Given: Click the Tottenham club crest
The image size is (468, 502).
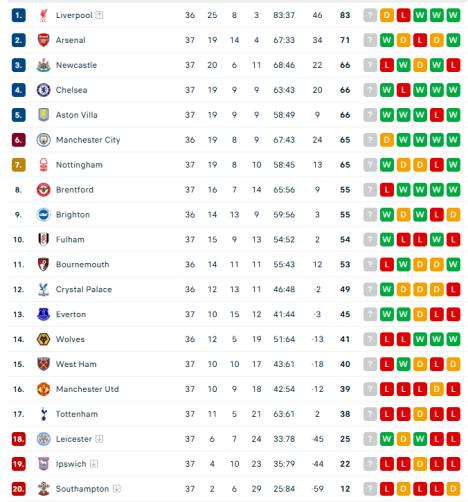Looking at the screenshot, I should (x=43, y=414).
